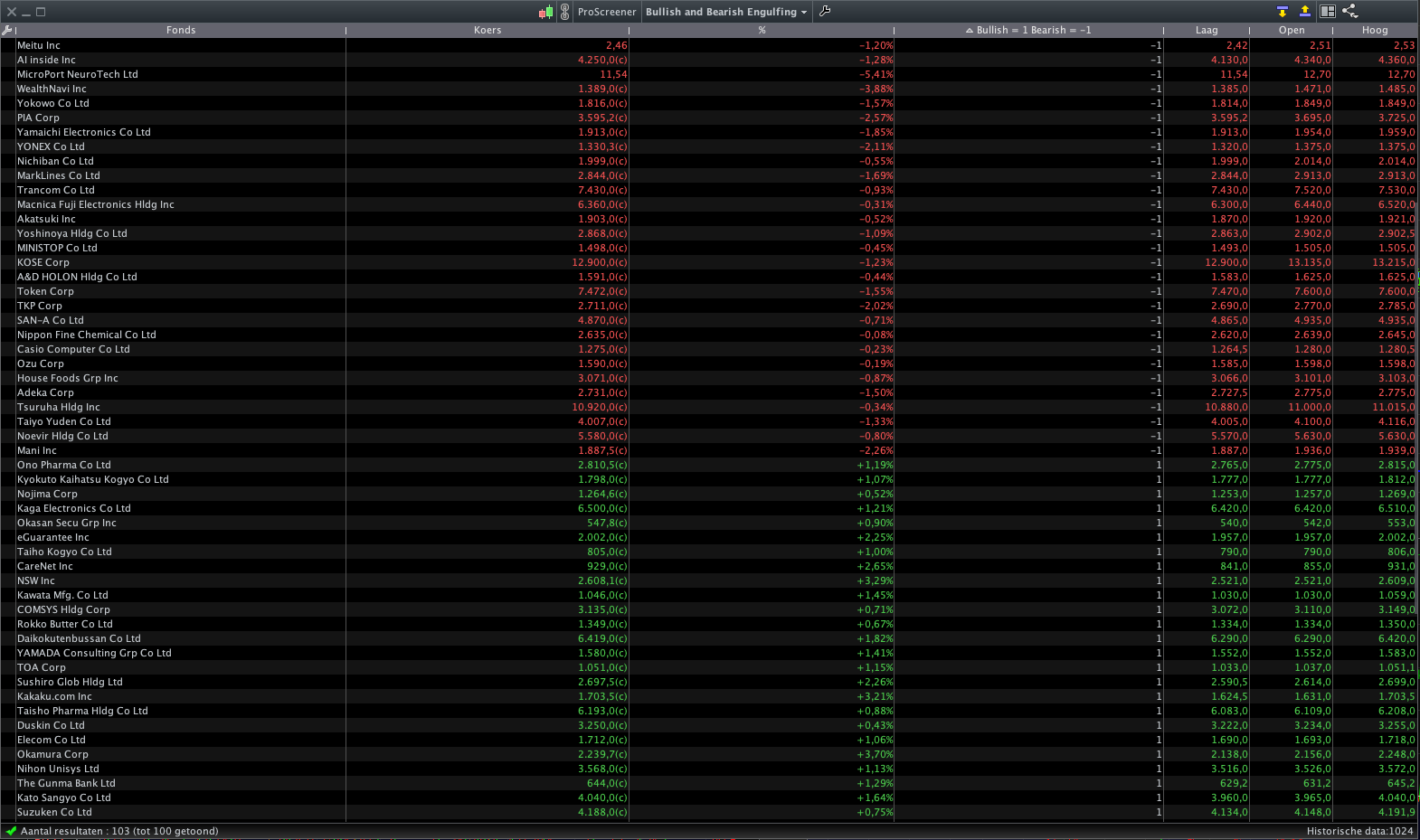Select KOSE Corp row
The height and width of the screenshot is (840, 1420).
point(709,262)
